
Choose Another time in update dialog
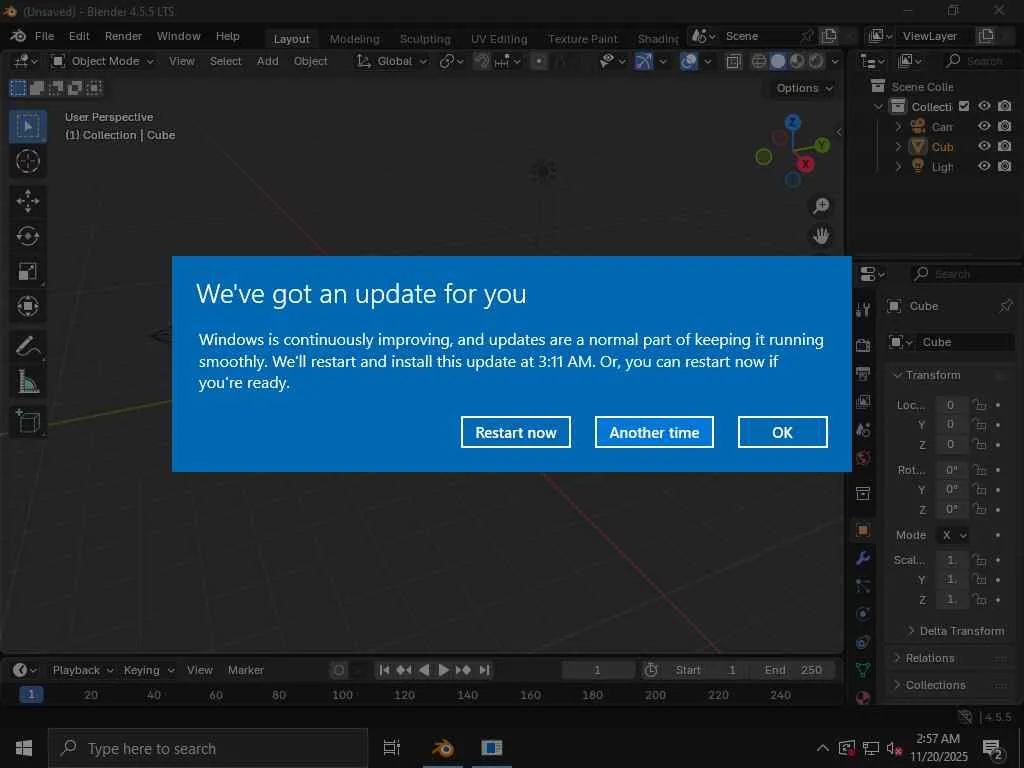click(x=654, y=432)
